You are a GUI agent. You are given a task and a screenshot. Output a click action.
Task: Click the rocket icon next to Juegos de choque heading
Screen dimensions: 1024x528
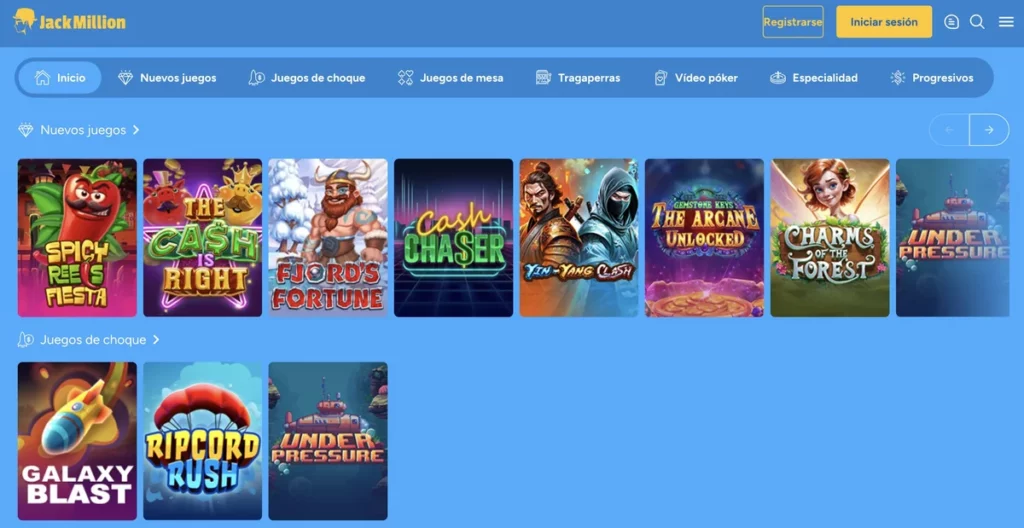click(x=25, y=340)
